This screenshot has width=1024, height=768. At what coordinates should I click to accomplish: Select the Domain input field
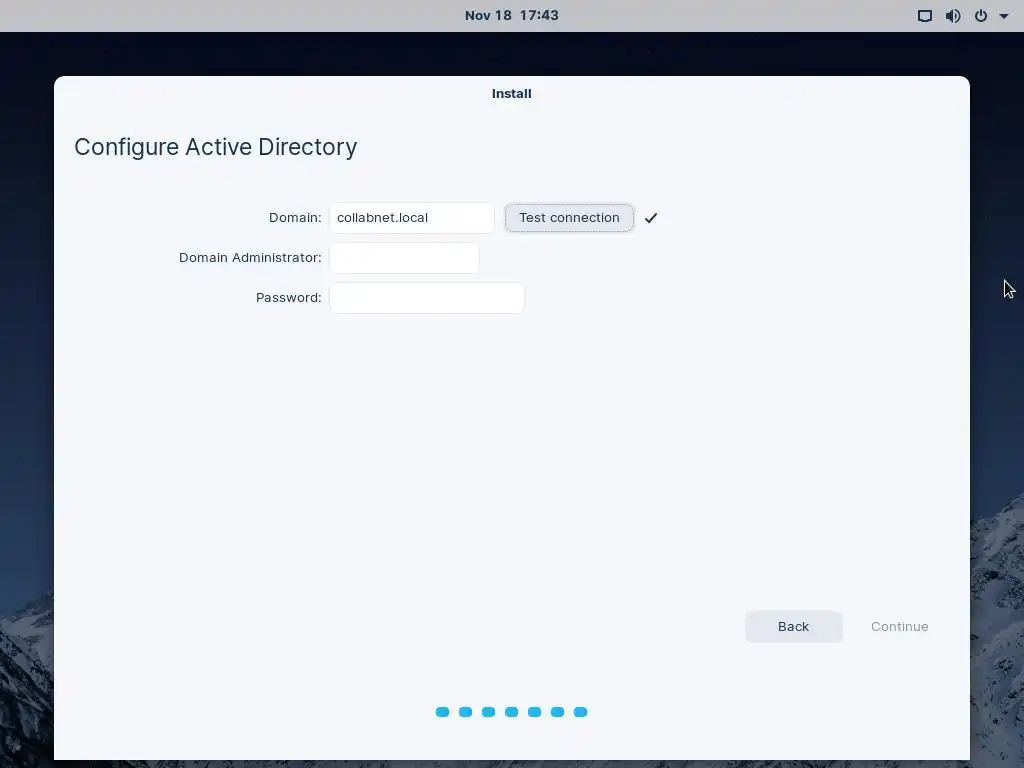pos(411,217)
